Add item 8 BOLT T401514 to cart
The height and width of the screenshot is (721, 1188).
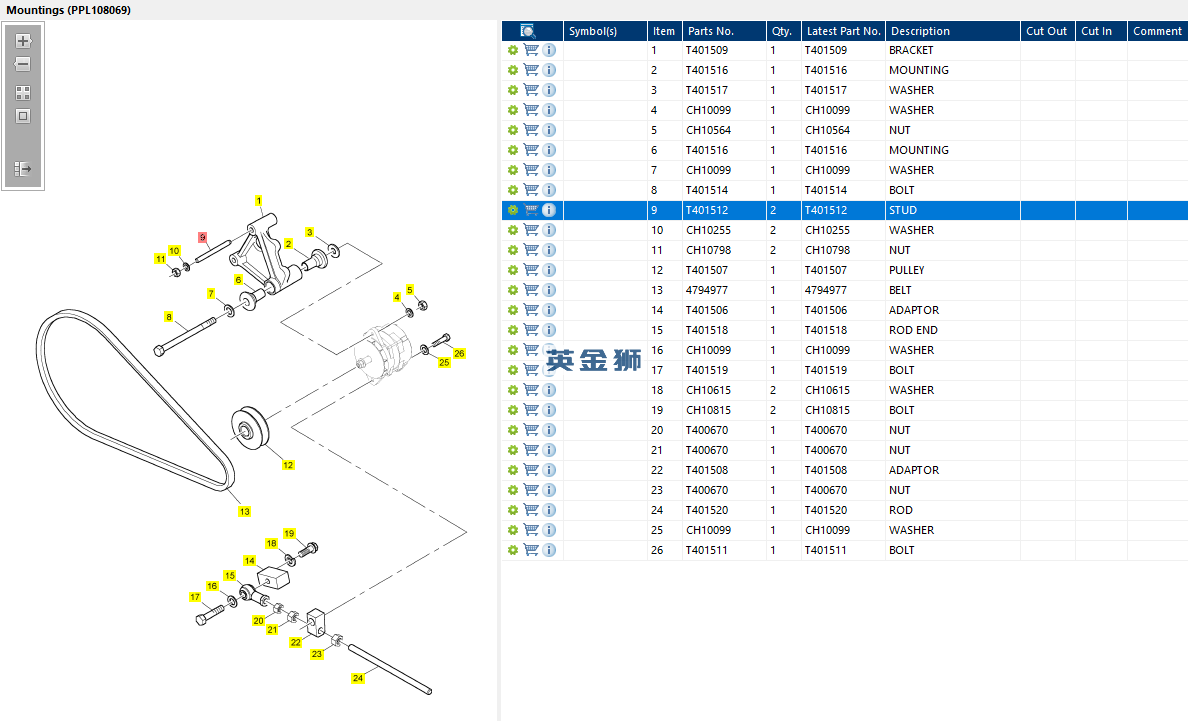click(531, 190)
